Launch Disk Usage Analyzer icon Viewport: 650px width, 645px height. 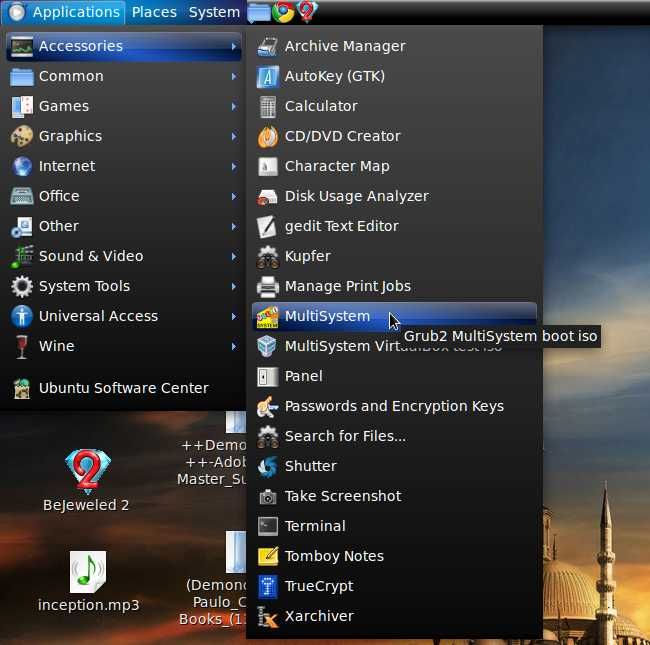click(x=268, y=196)
